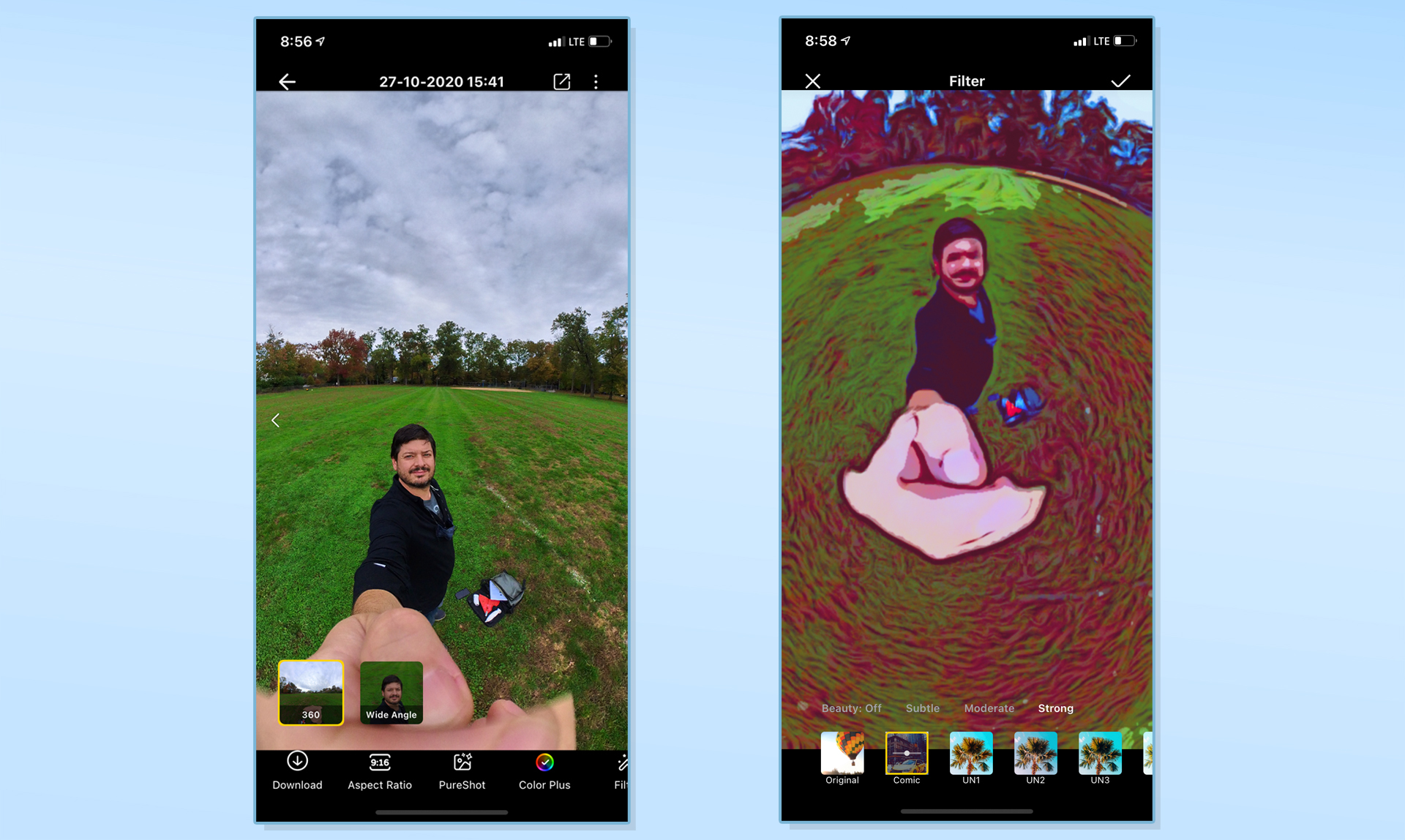Confirm filter with checkmark button
This screenshot has height=840, width=1405.
click(x=1121, y=80)
